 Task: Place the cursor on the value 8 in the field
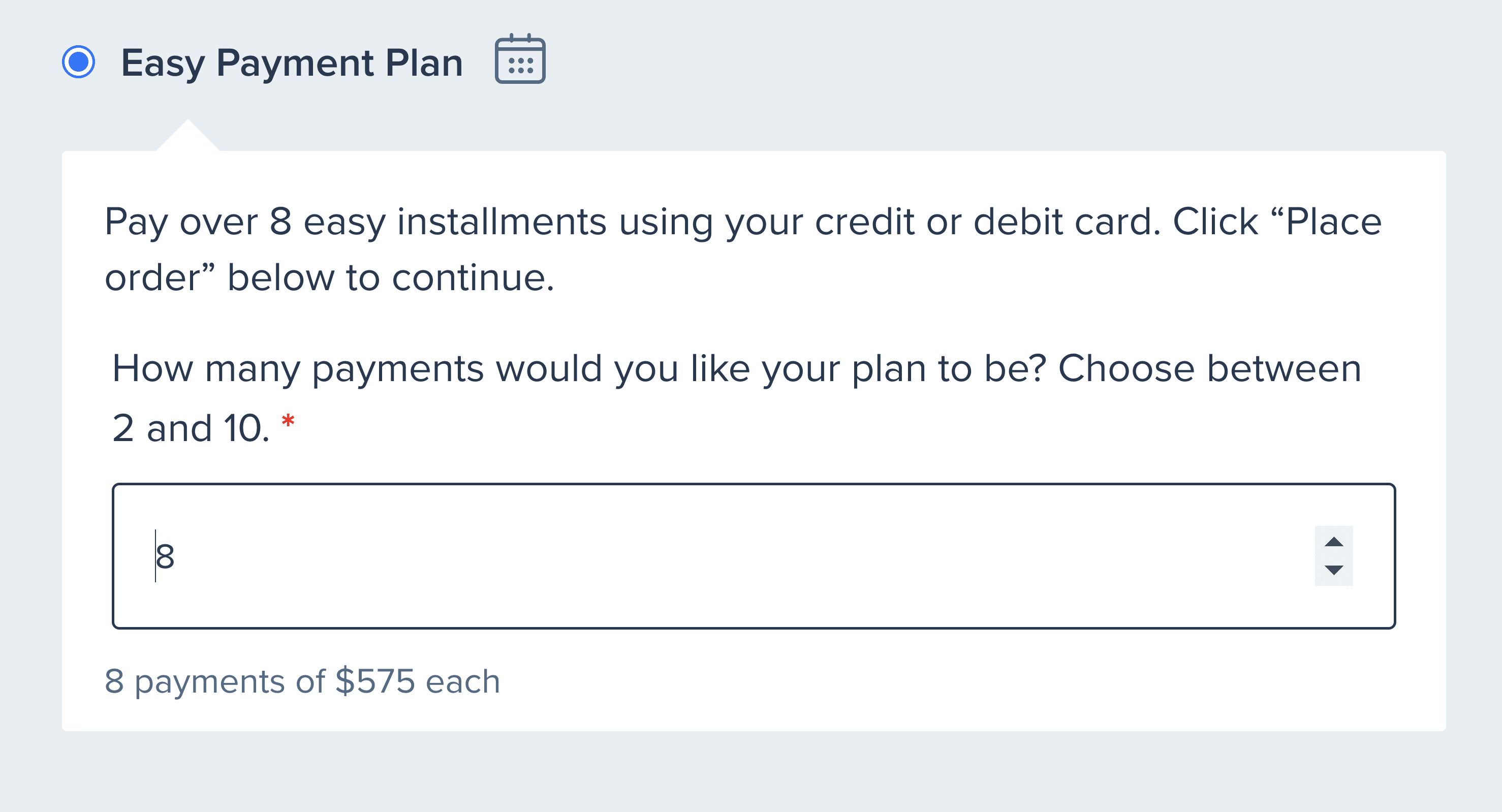(165, 557)
